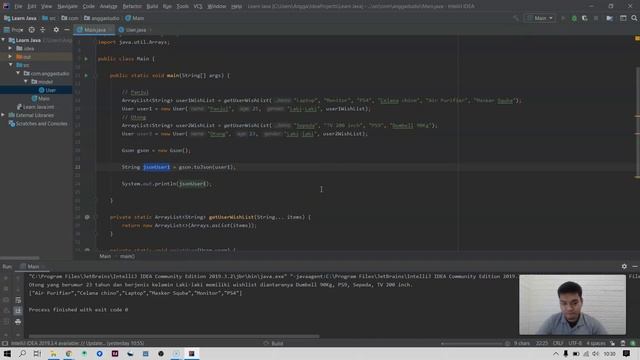Click Run with Coverage icon
The width and height of the screenshot is (640, 360).
(584, 18)
